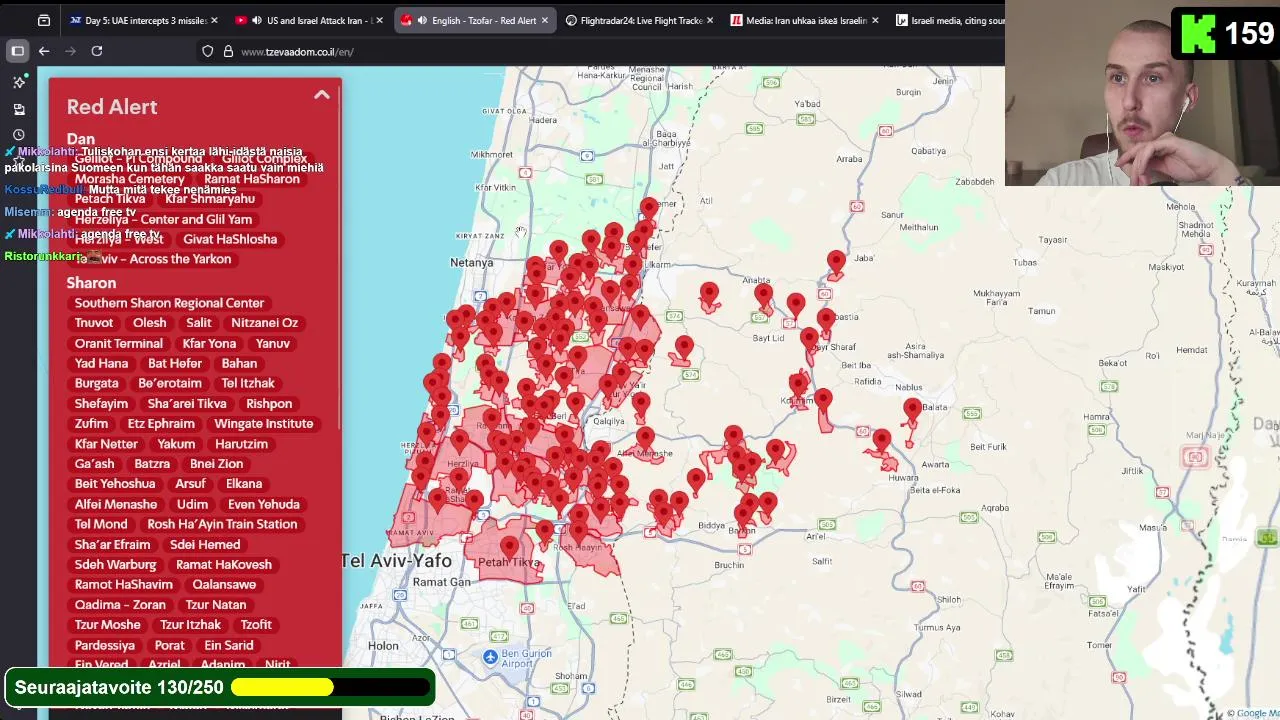Collapse the Red Alert panel chevron
Viewport: 1280px width, 720px height.
(x=321, y=95)
